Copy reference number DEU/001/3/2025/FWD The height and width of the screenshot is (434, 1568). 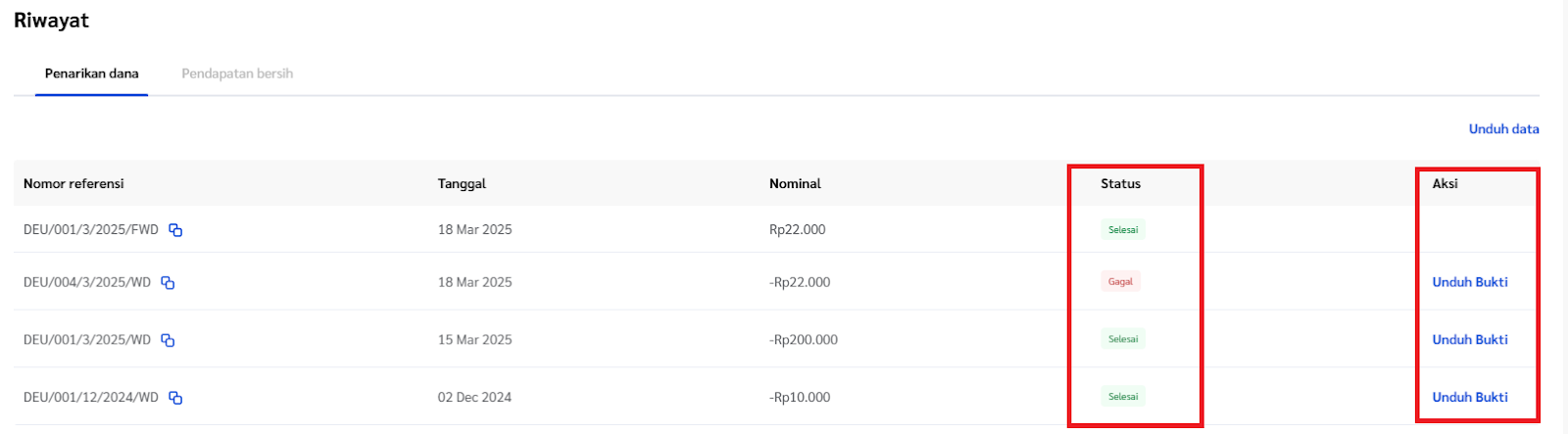tap(175, 230)
